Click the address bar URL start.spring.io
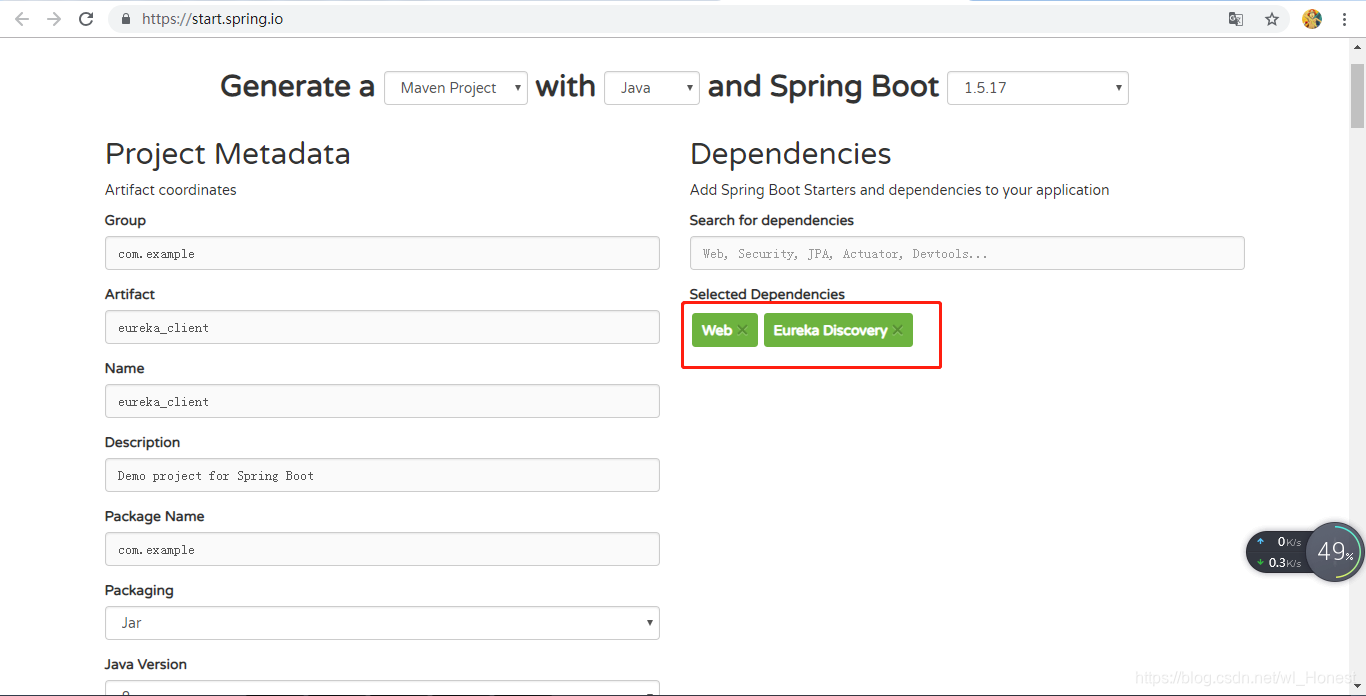 point(212,19)
